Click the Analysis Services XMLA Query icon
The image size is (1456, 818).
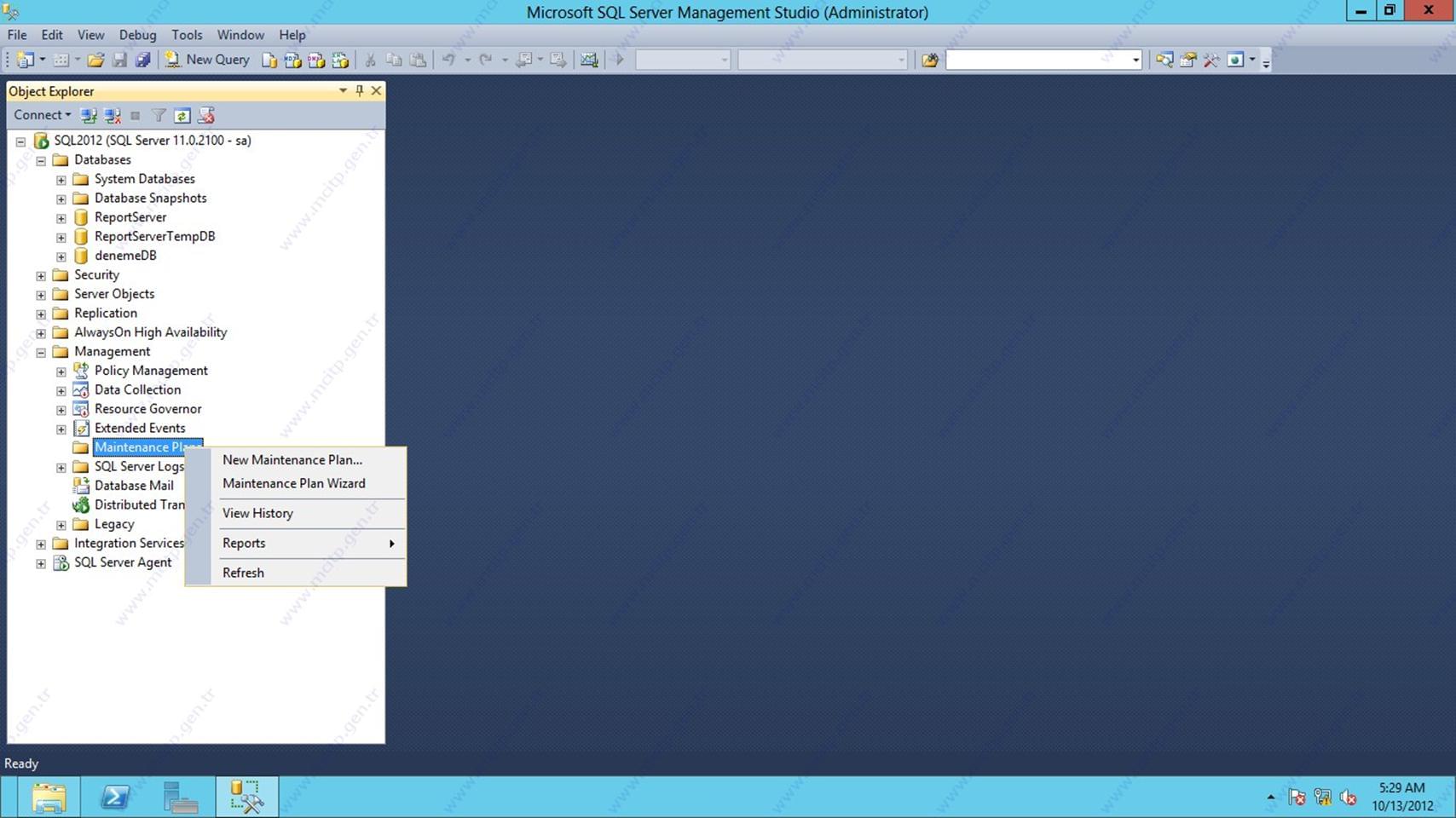(340, 60)
